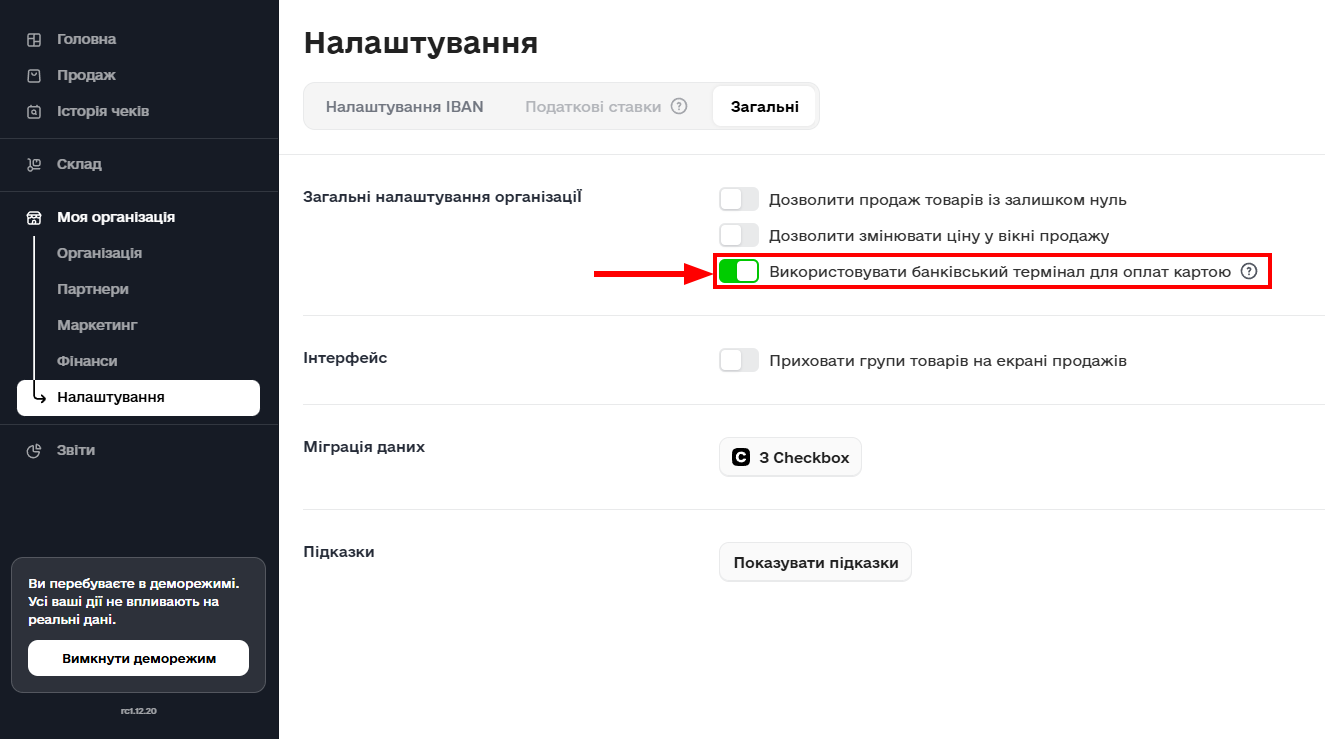Click the Моя організація store icon
Image resolution: width=1325 pixels, height=739 pixels.
(34, 218)
